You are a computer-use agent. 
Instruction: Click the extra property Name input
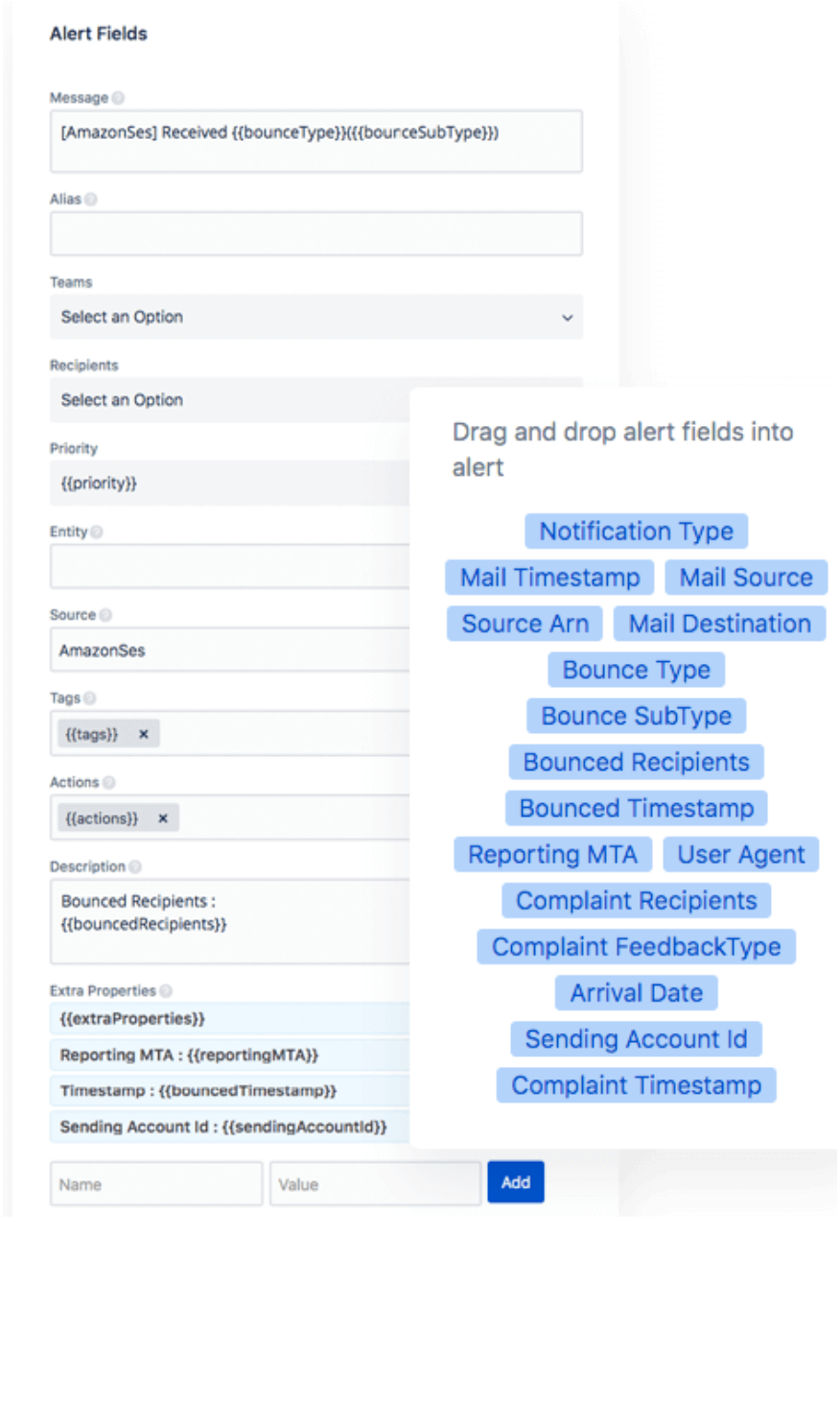point(156,1184)
